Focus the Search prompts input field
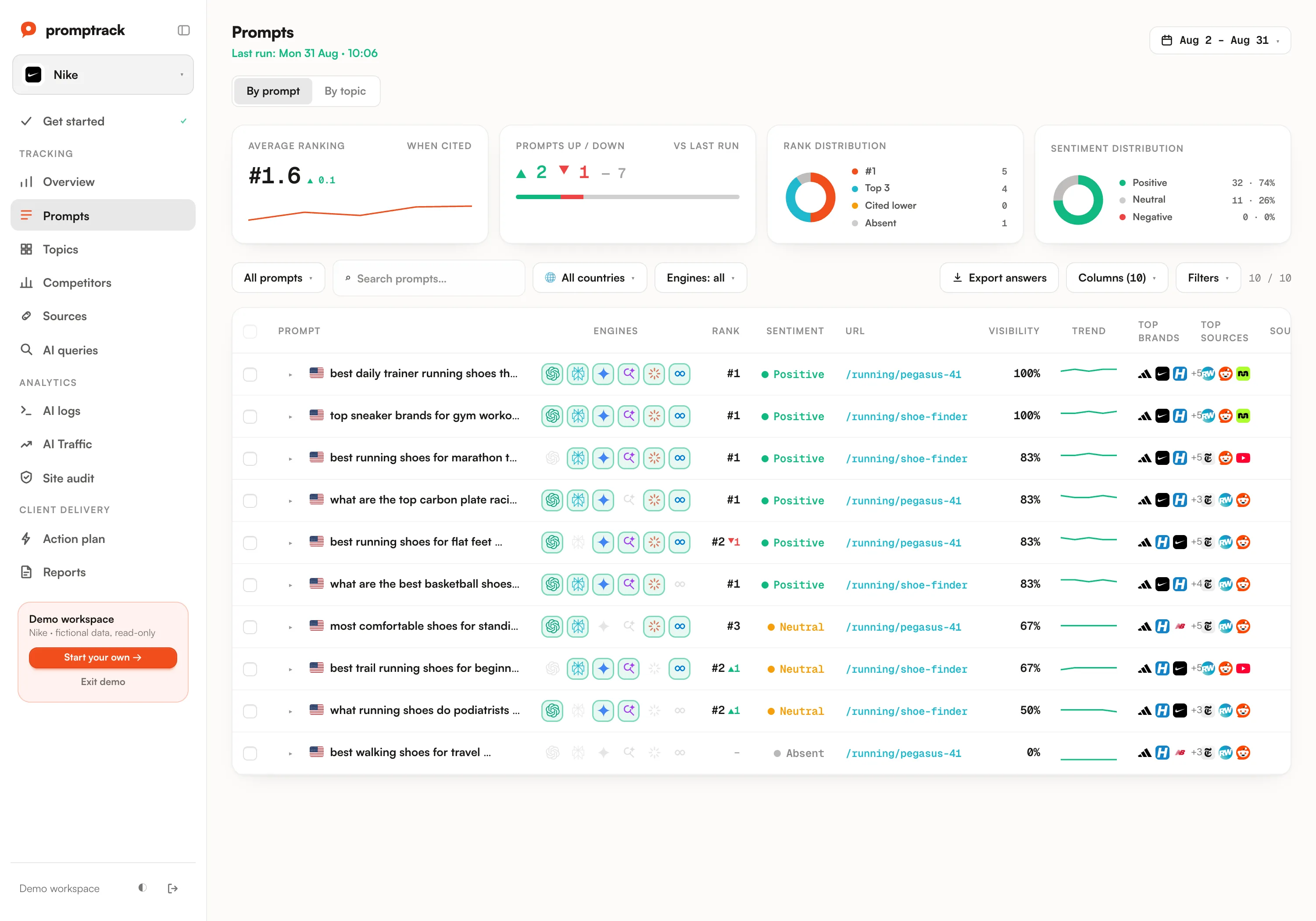This screenshot has width=1316, height=921. (429, 278)
